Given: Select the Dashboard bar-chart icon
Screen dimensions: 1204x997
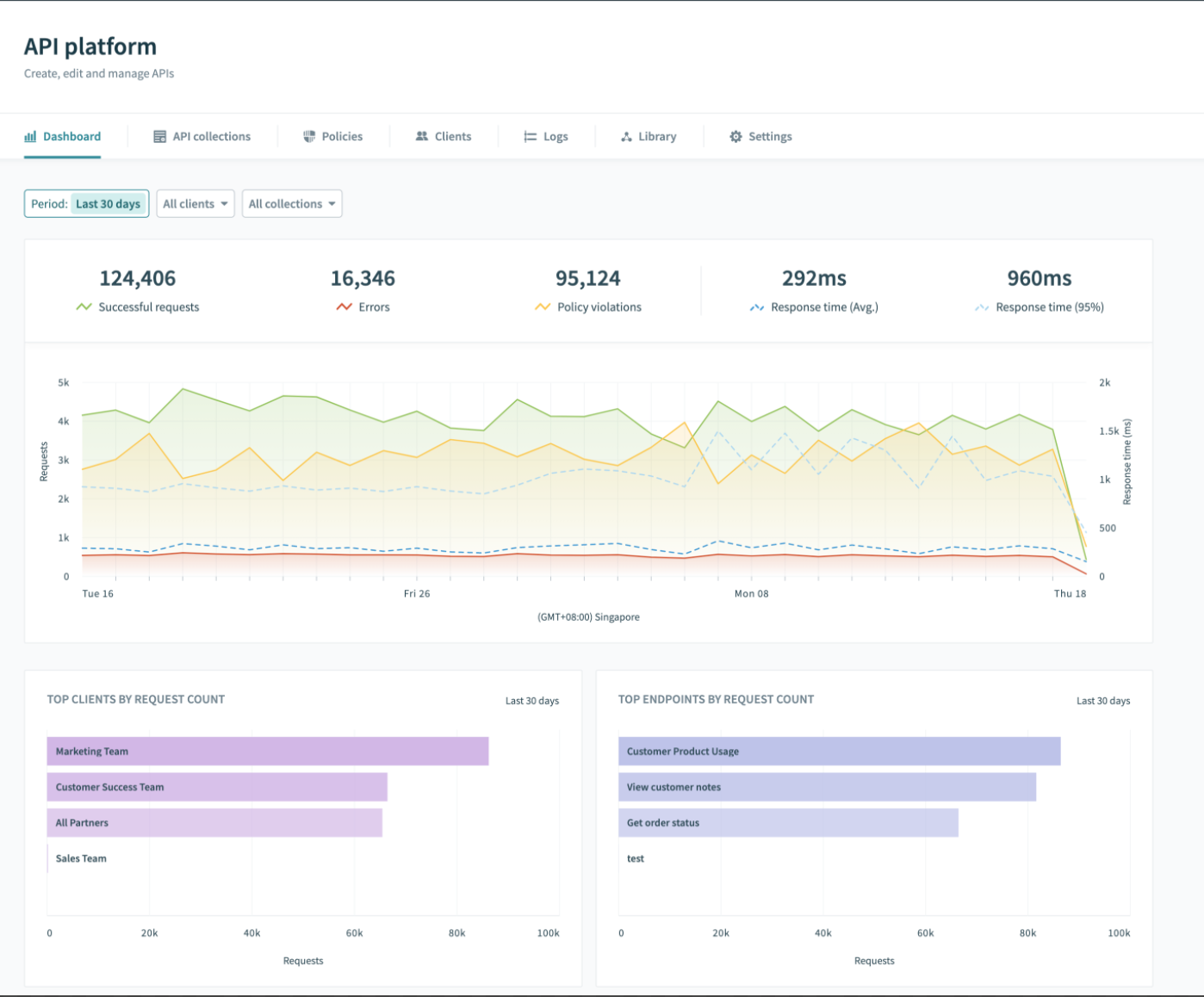Looking at the screenshot, I should click(30, 136).
